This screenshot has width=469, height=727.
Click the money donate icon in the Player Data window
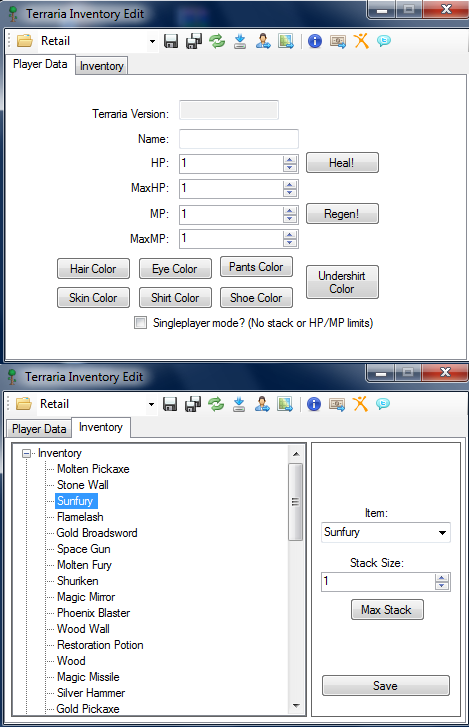pyautogui.click(x=338, y=42)
